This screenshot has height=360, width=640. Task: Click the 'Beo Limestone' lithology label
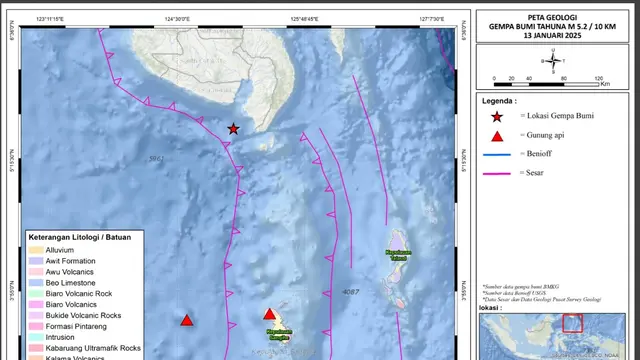pyautogui.click(x=70, y=283)
